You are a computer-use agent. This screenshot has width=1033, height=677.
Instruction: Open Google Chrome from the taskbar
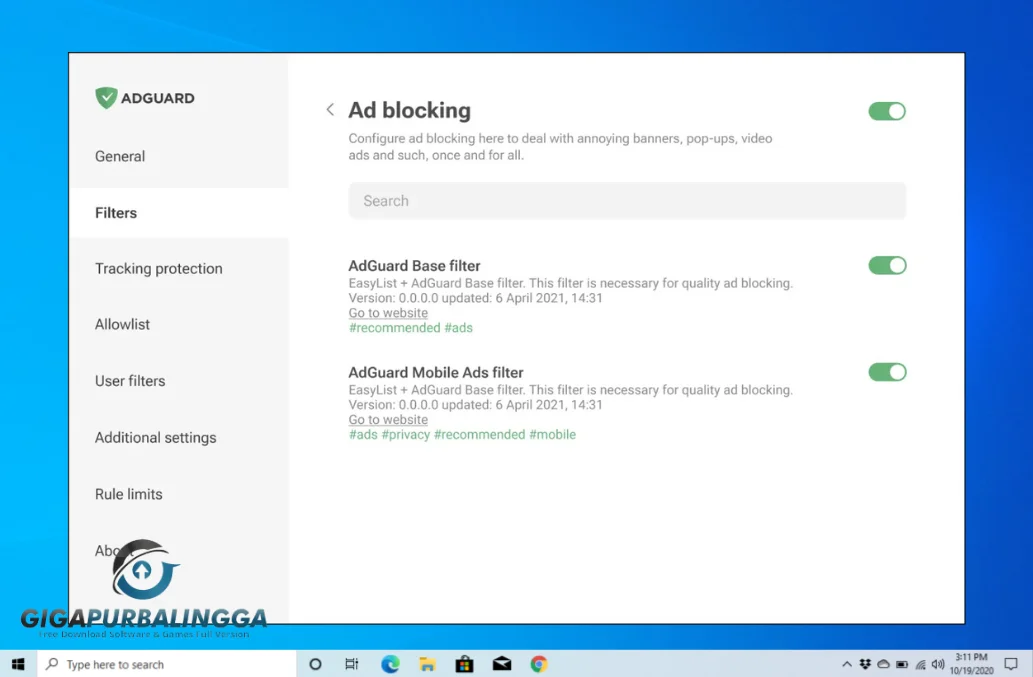(x=538, y=663)
